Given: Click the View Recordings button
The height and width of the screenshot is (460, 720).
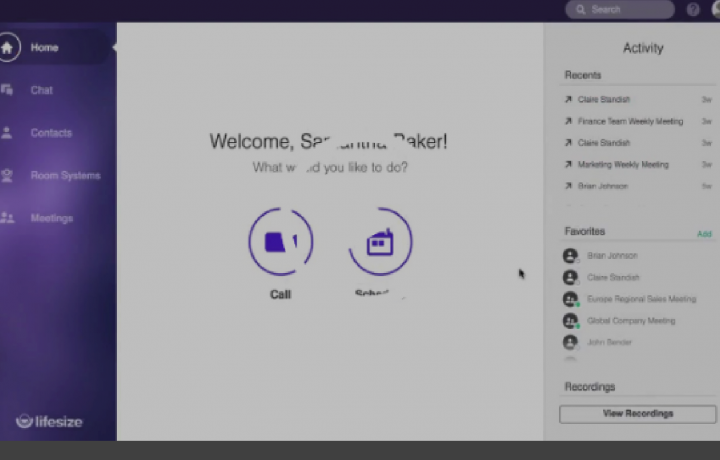Looking at the screenshot, I should [x=637, y=414].
